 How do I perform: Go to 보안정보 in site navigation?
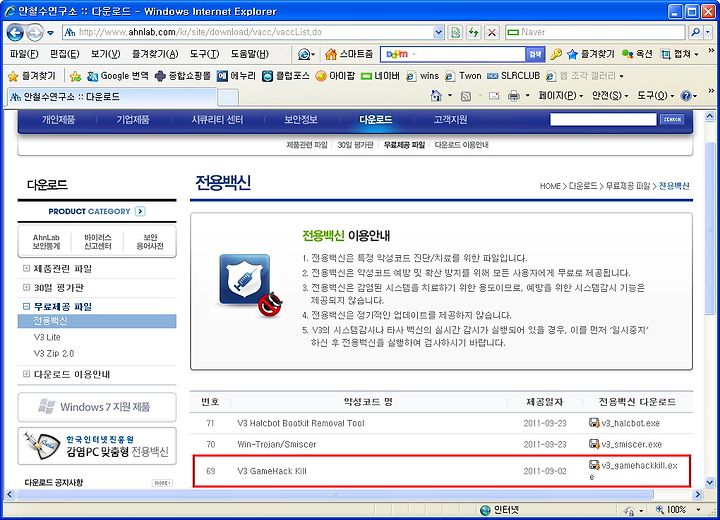[301, 120]
